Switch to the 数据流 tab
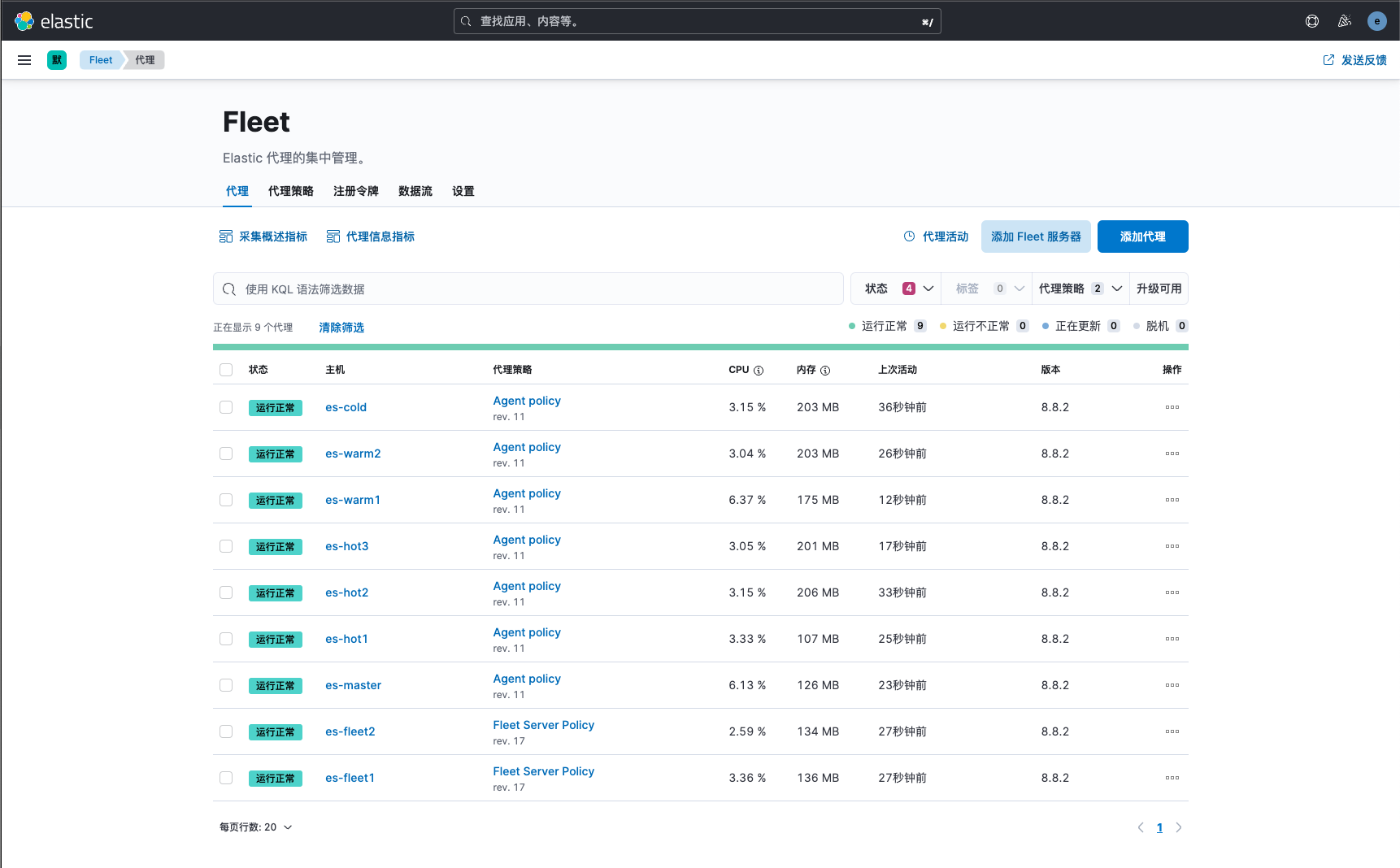This screenshot has height=868, width=1400. pyautogui.click(x=415, y=191)
